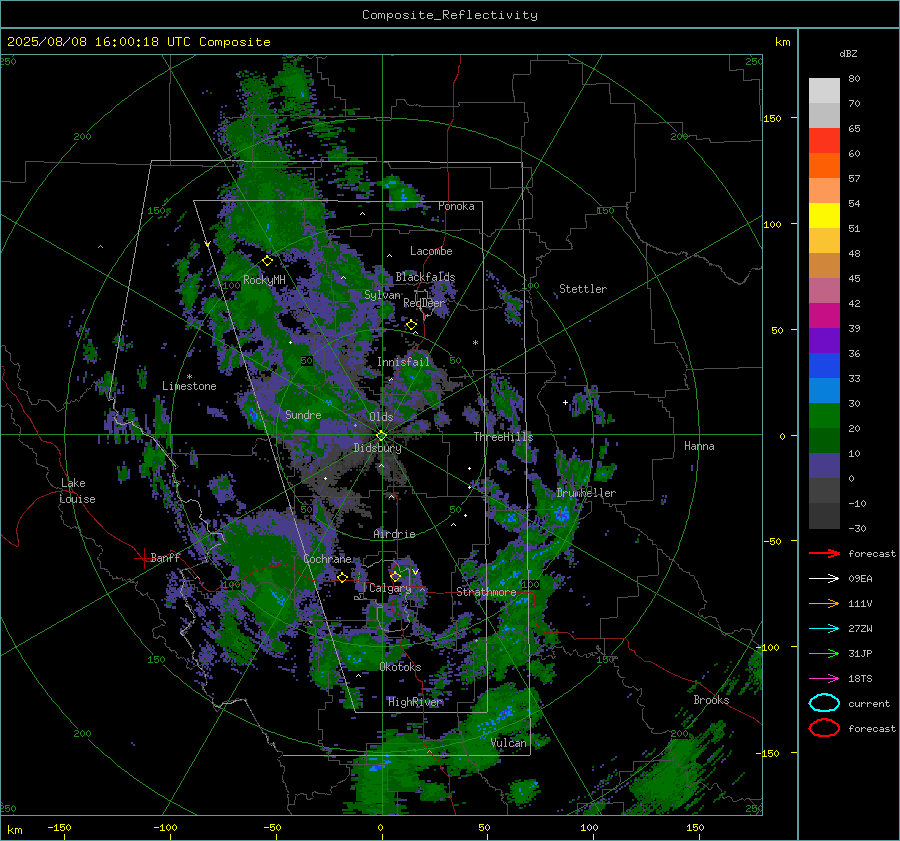900x841 pixels.
Task: Click the Drumheller city label
Action: pyautogui.click(x=586, y=493)
